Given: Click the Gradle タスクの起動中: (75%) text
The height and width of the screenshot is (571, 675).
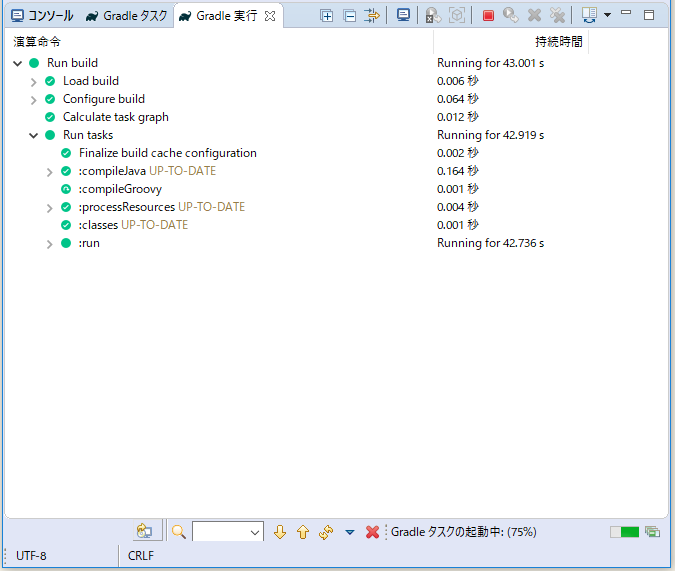Looking at the screenshot, I should tap(464, 532).
